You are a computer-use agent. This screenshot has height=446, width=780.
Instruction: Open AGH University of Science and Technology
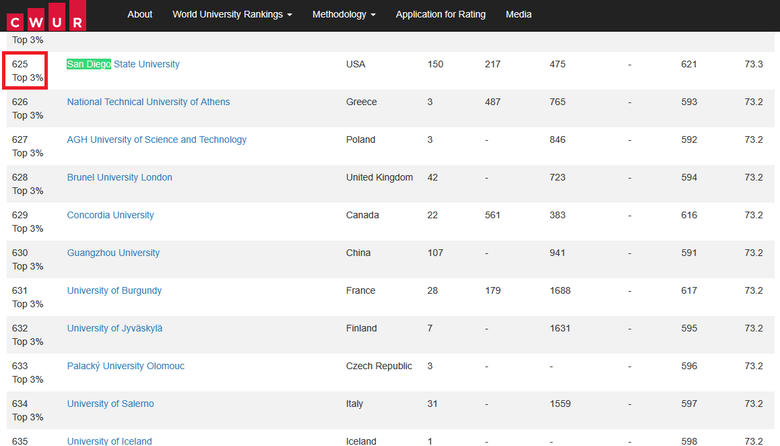[x=157, y=140]
